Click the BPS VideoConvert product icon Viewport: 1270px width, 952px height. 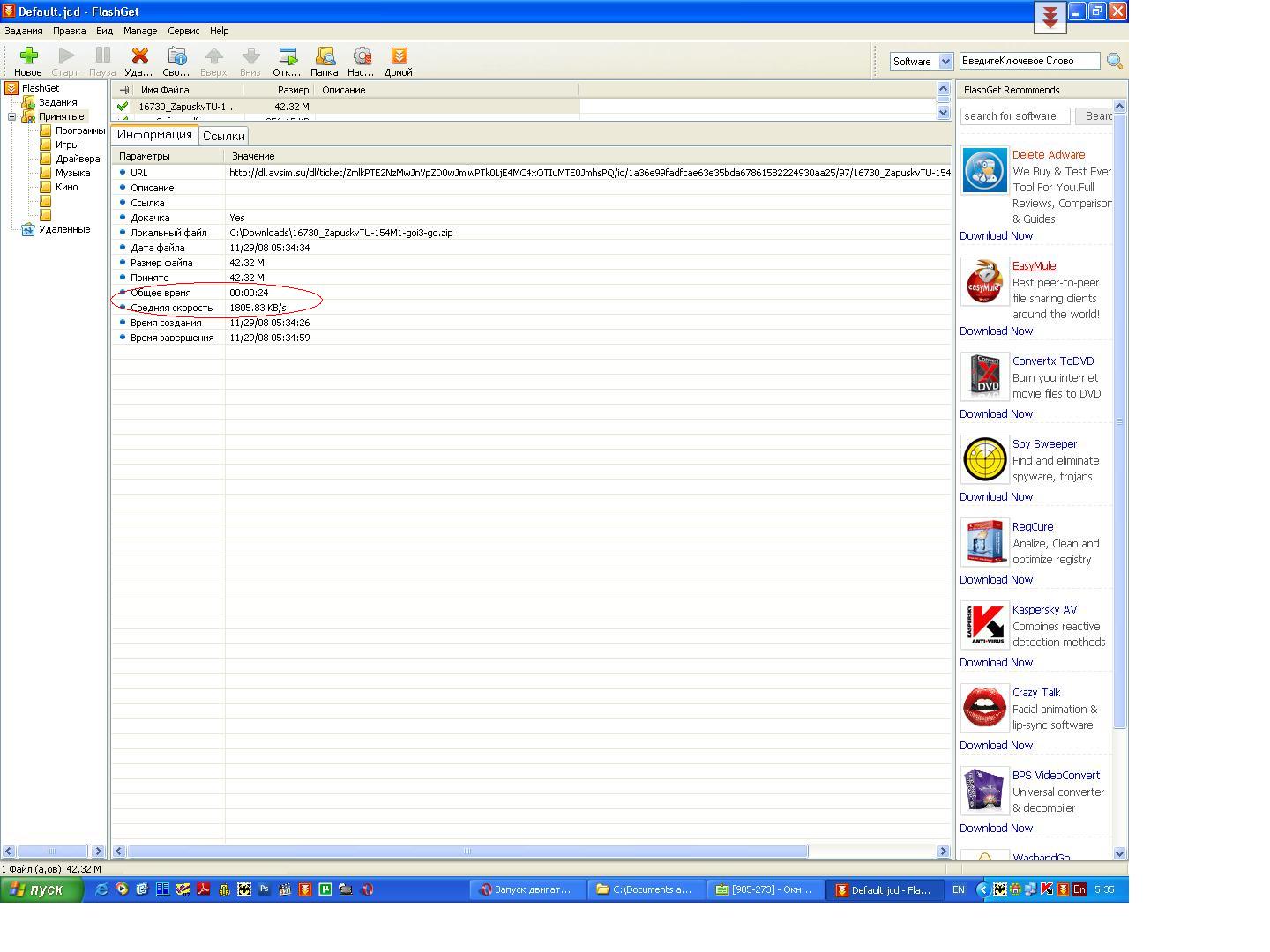coord(984,791)
